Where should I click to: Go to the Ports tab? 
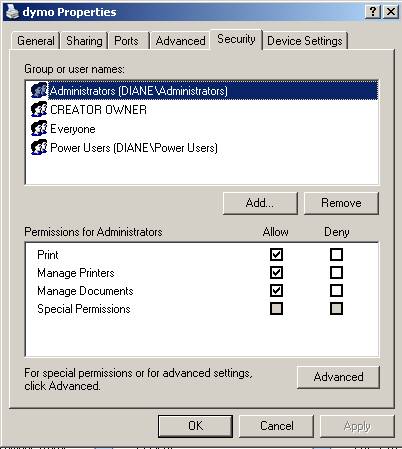click(x=126, y=41)
